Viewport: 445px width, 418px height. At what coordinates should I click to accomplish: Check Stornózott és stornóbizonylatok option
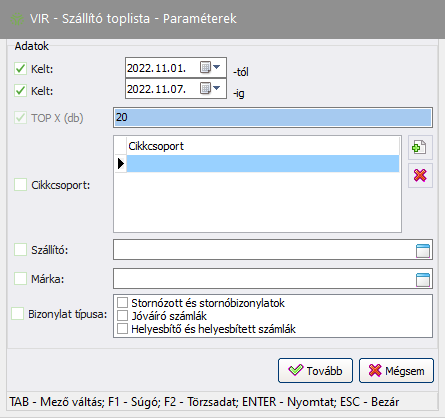(x=122, y=303)
